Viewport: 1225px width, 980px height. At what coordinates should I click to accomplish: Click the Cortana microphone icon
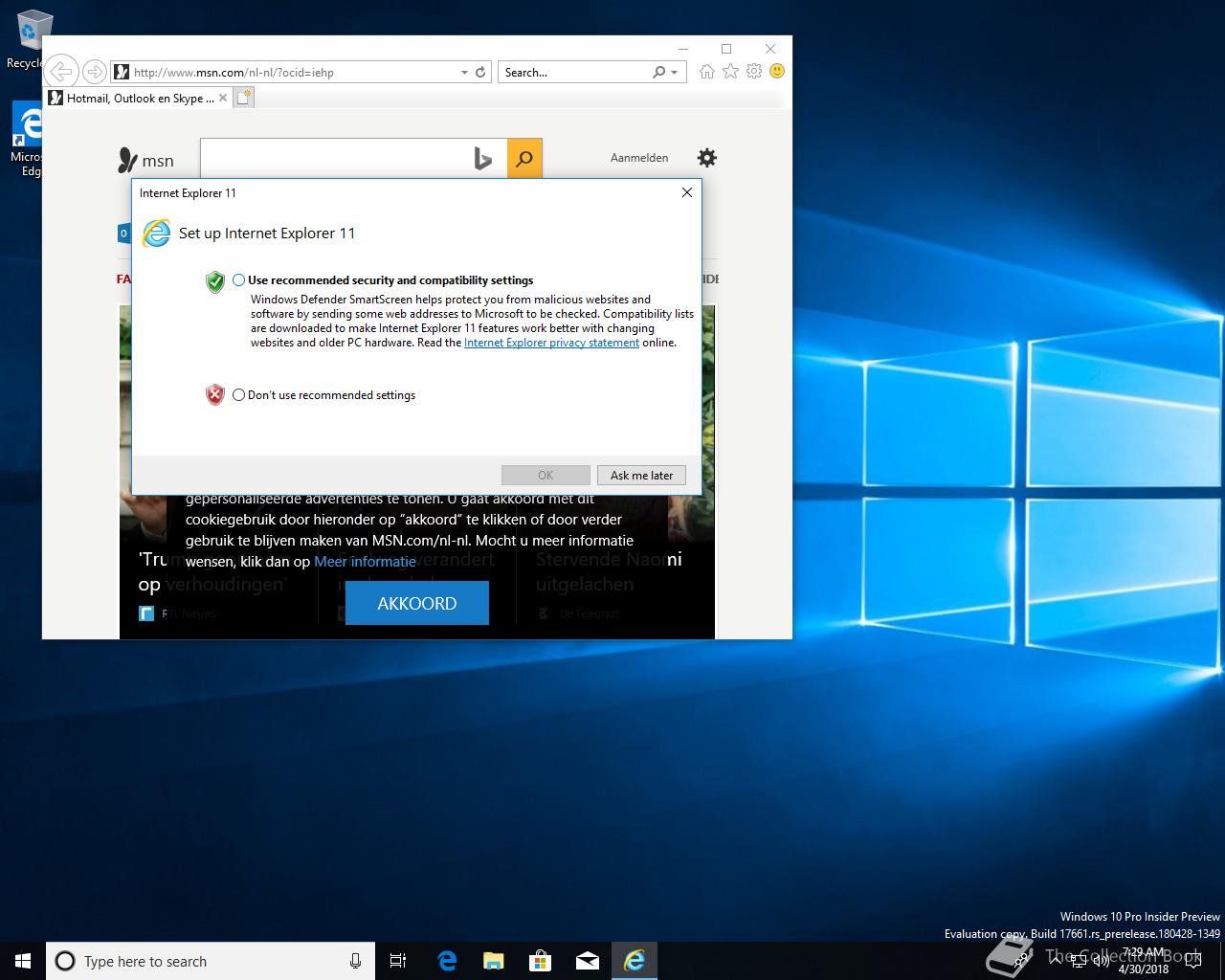tap(356, 961)
